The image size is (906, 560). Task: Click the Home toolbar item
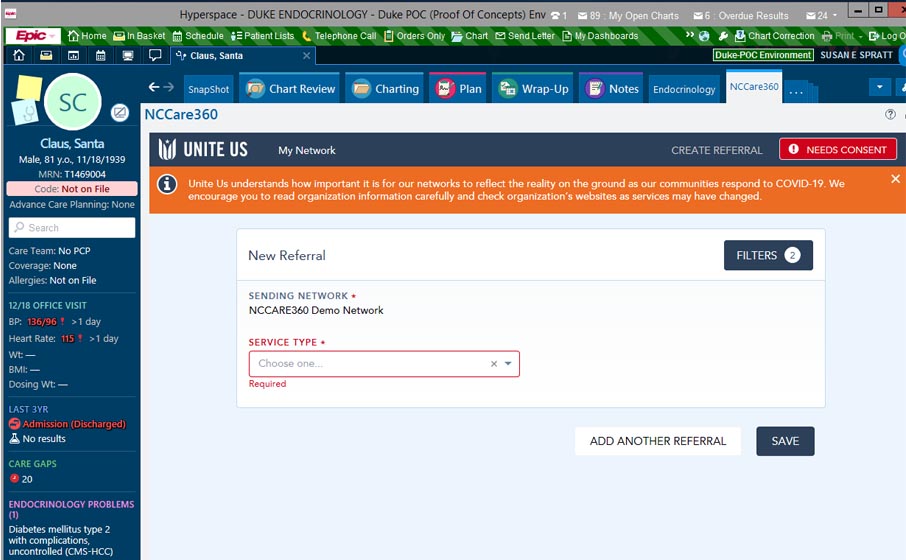point(87,36)
